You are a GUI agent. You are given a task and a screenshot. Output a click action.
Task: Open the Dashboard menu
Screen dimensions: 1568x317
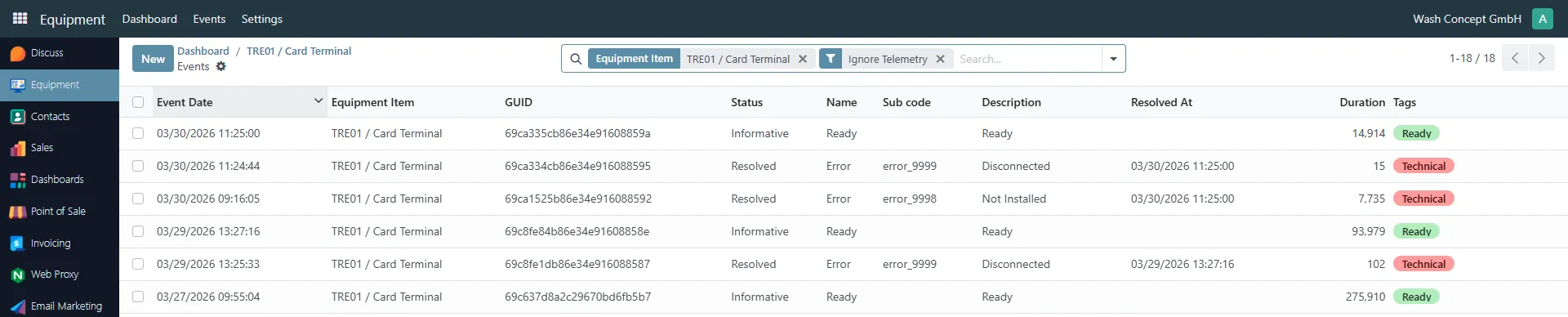coord(149,19)
